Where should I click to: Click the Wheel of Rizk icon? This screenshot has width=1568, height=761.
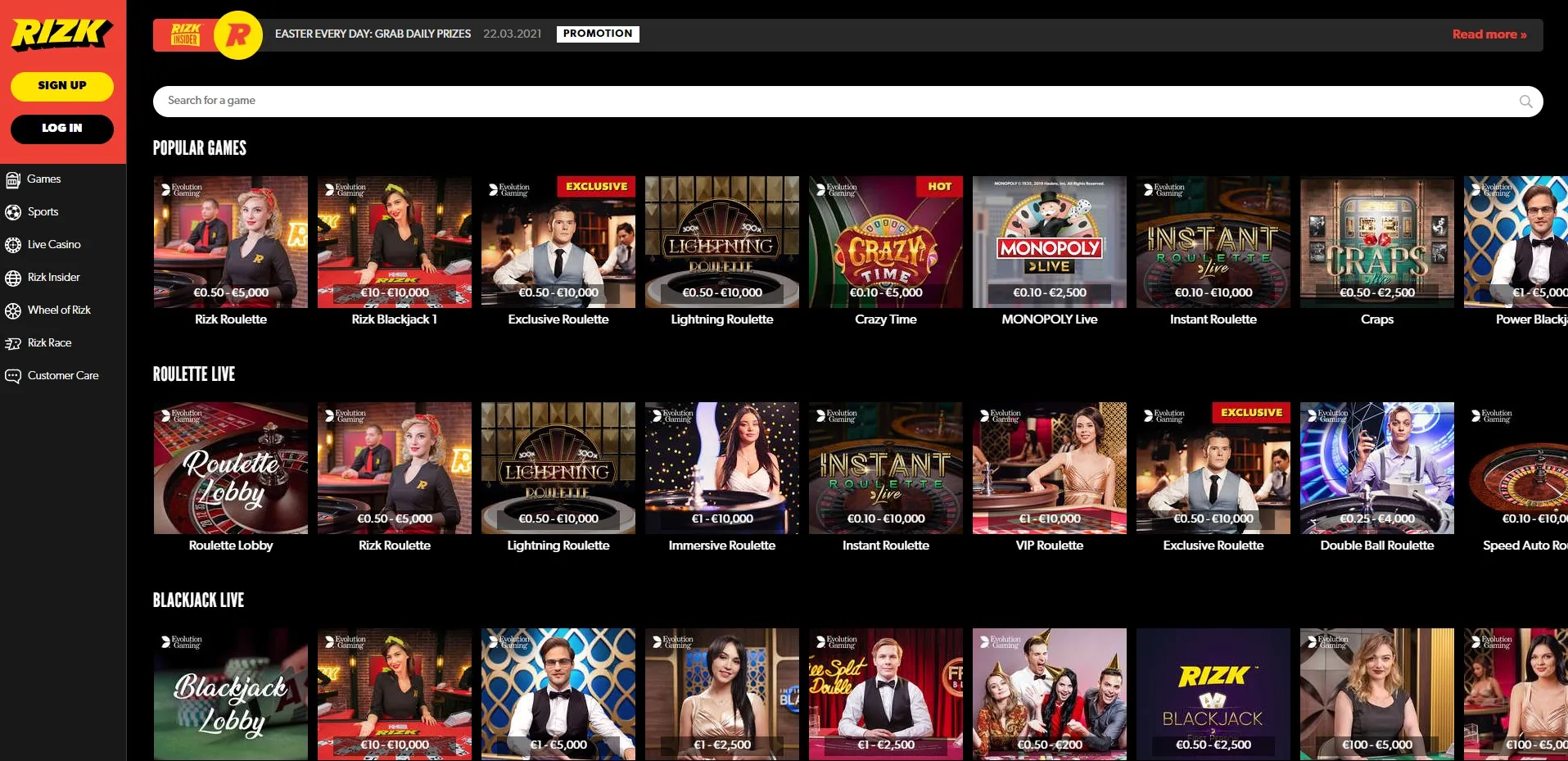(x=13, y=310)
